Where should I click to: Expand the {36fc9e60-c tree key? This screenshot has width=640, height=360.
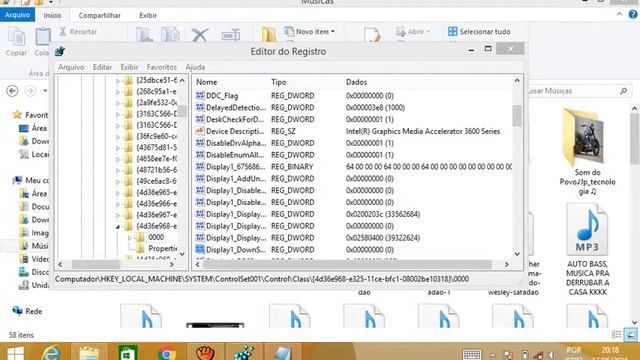[x=118, y=136]
